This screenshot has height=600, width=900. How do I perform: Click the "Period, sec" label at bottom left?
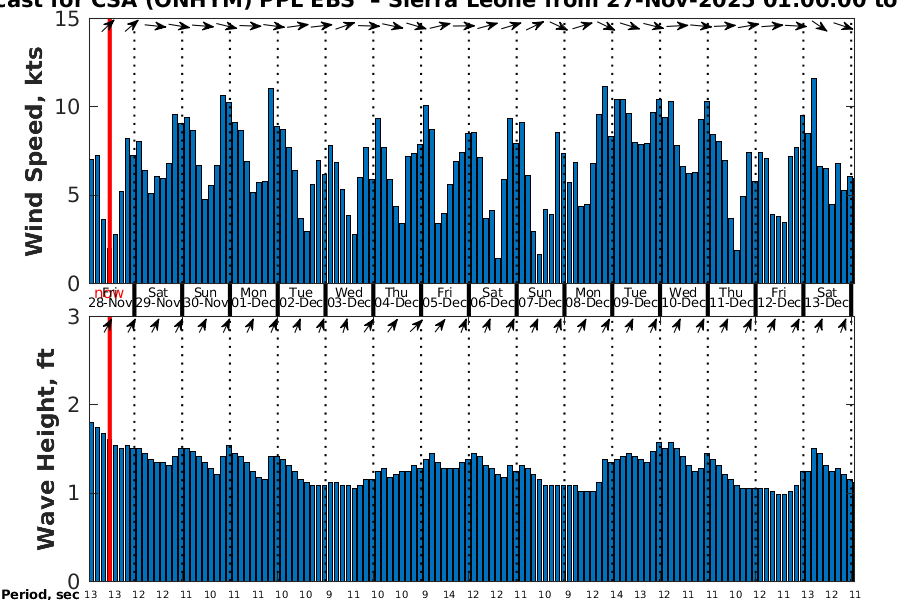point(40,595)
